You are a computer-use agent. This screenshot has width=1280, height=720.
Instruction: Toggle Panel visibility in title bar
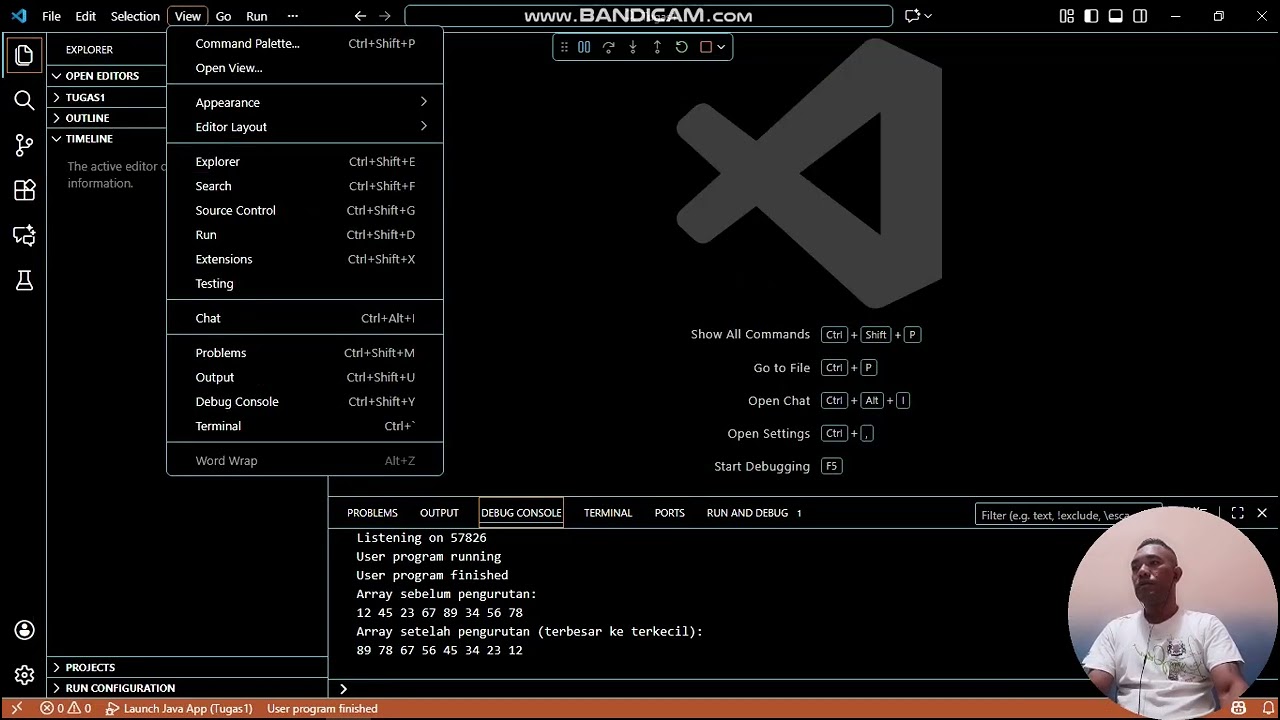tap(1116, 16)
